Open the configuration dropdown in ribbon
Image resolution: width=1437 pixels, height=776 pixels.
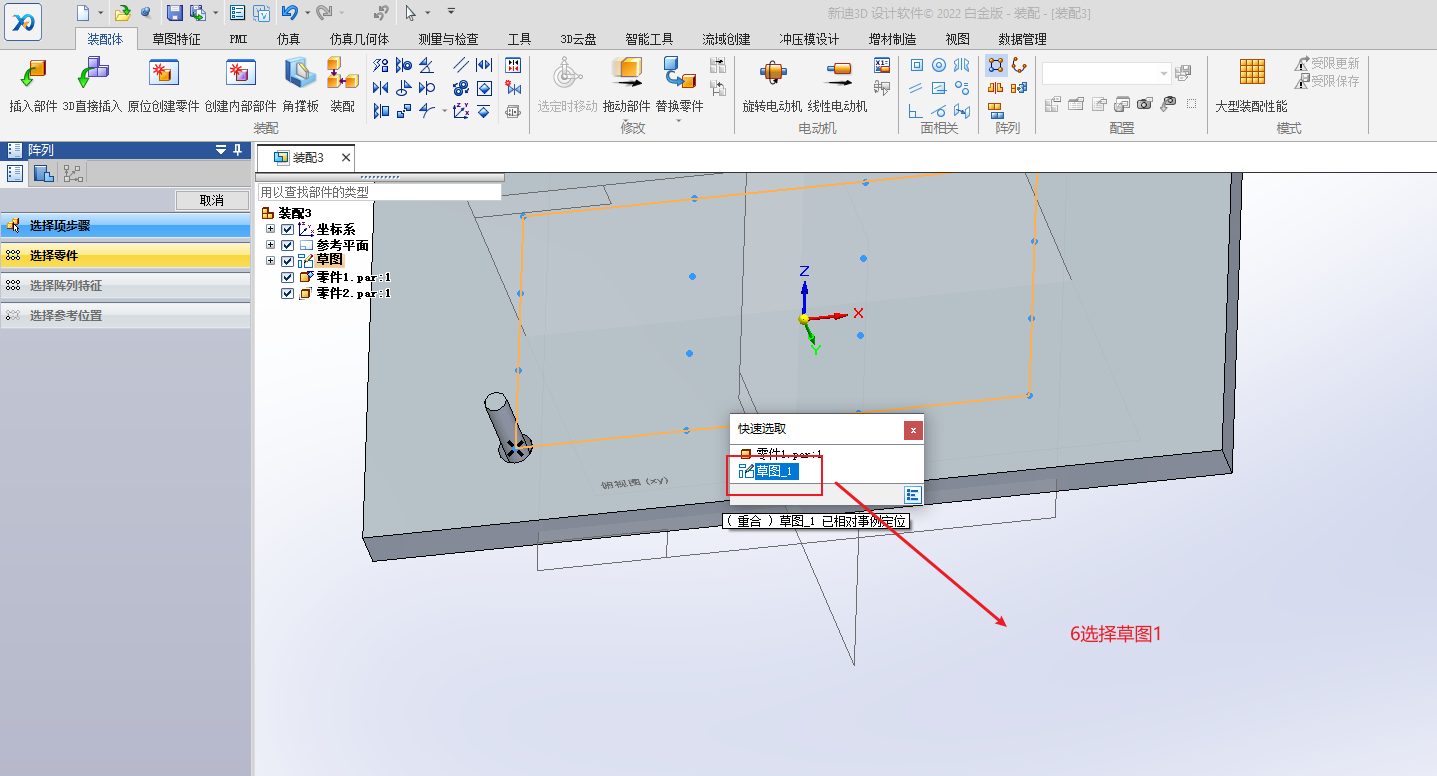(1164, 74)
